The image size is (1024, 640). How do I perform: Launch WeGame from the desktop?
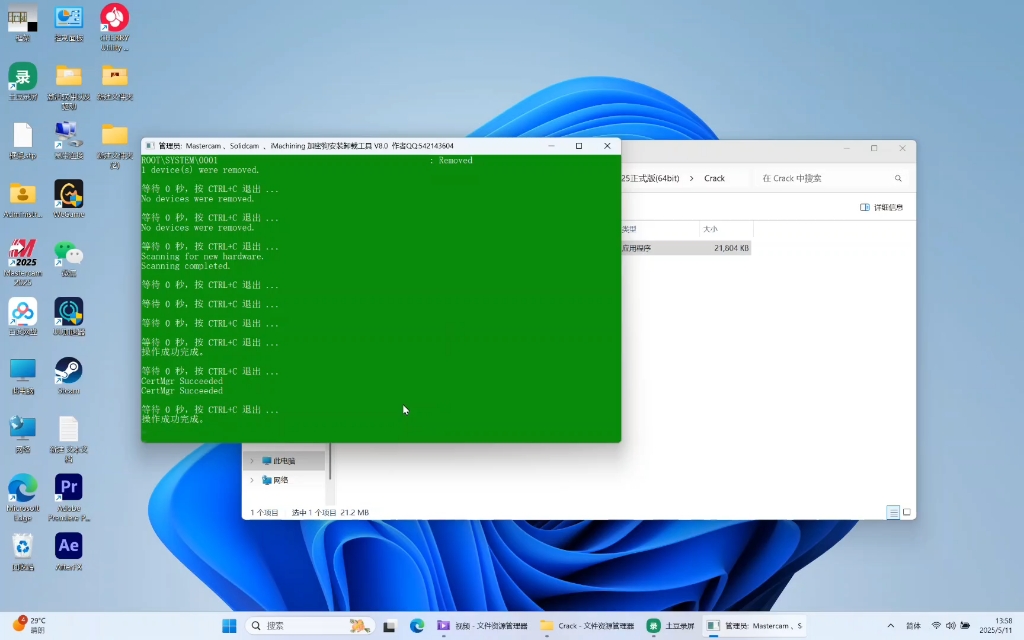coord(69,199)
